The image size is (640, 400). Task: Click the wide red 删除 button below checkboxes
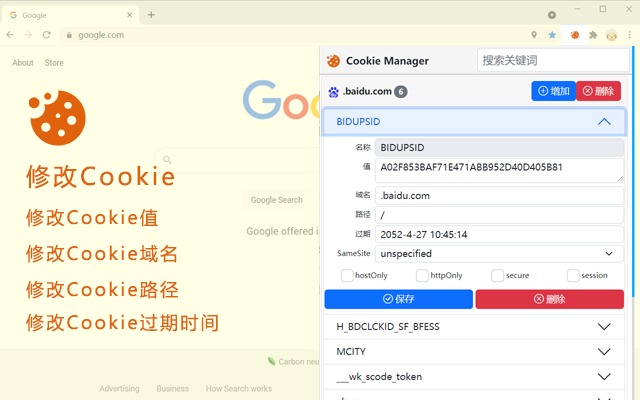coord(549,299)
